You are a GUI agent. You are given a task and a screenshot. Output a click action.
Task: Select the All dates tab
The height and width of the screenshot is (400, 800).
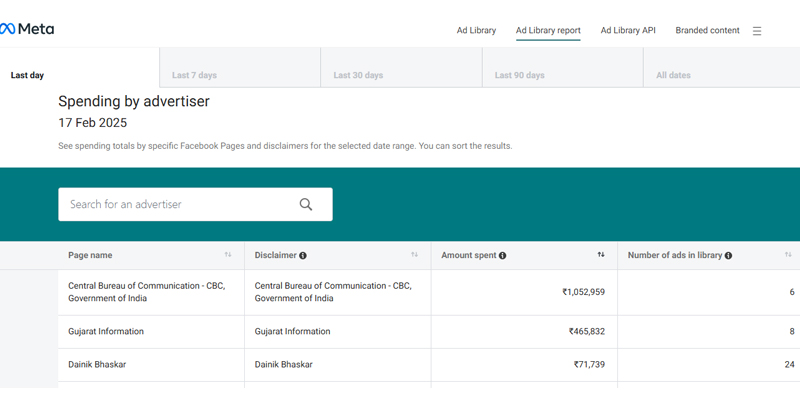[x=721, y=68]
